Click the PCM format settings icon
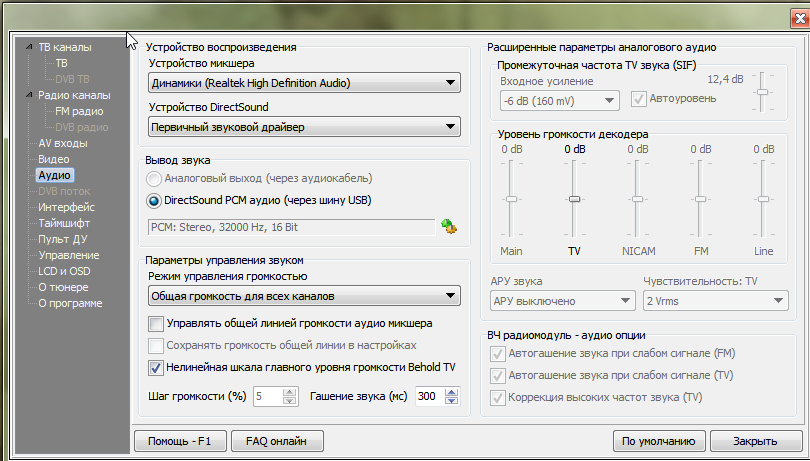This screenshot has height=461, width=810. pyautogui.click(x=449, y=227)
